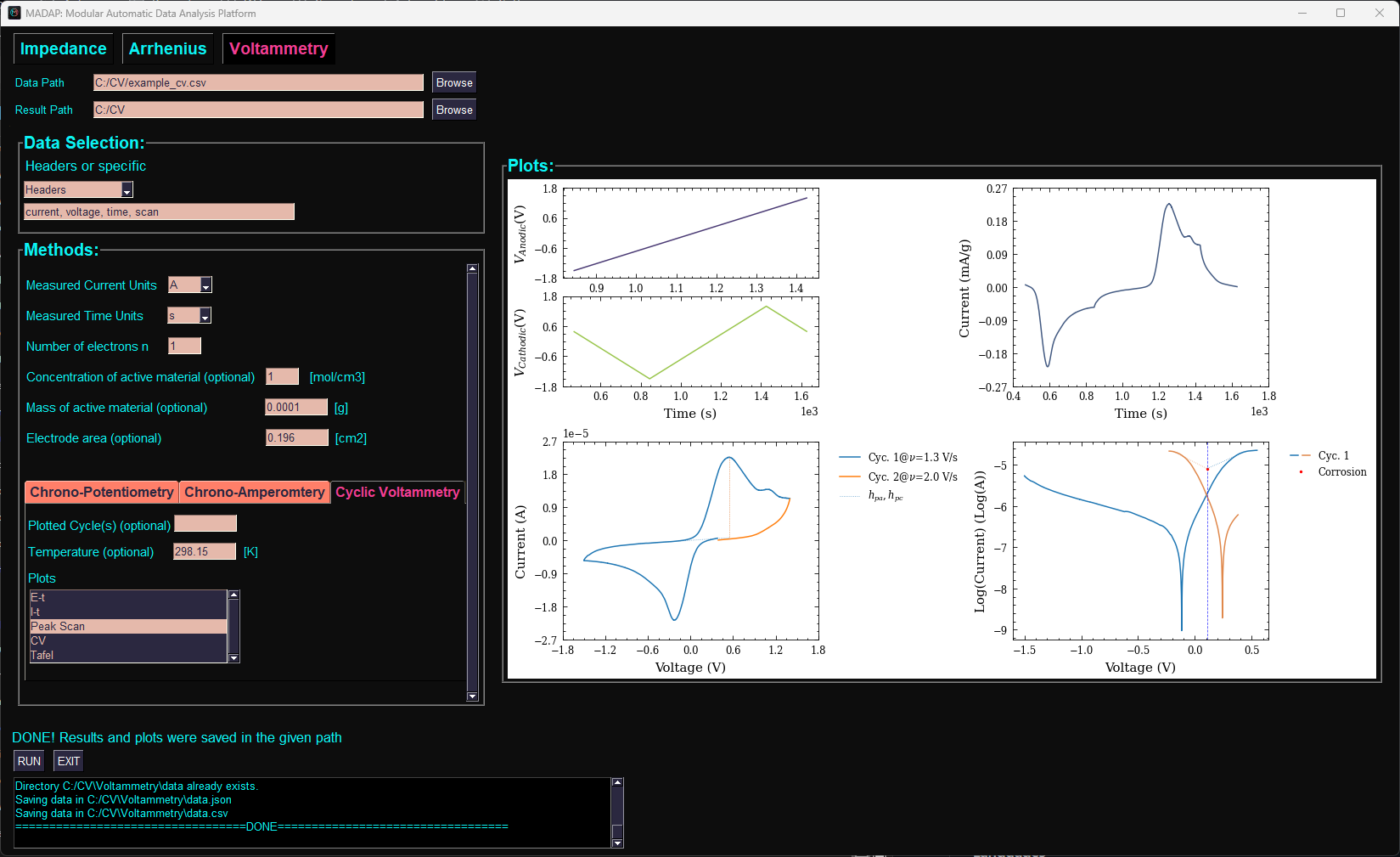Switch to the Chrono-Amperomtery sub-tab
This screenshot has height=857, width=1400.
click(254, 492)
